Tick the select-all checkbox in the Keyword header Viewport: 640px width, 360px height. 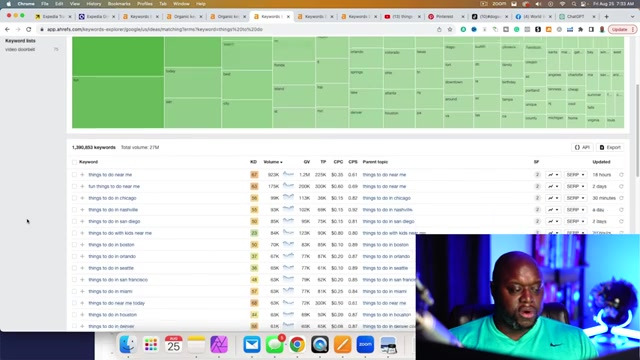tap(74, 162)
